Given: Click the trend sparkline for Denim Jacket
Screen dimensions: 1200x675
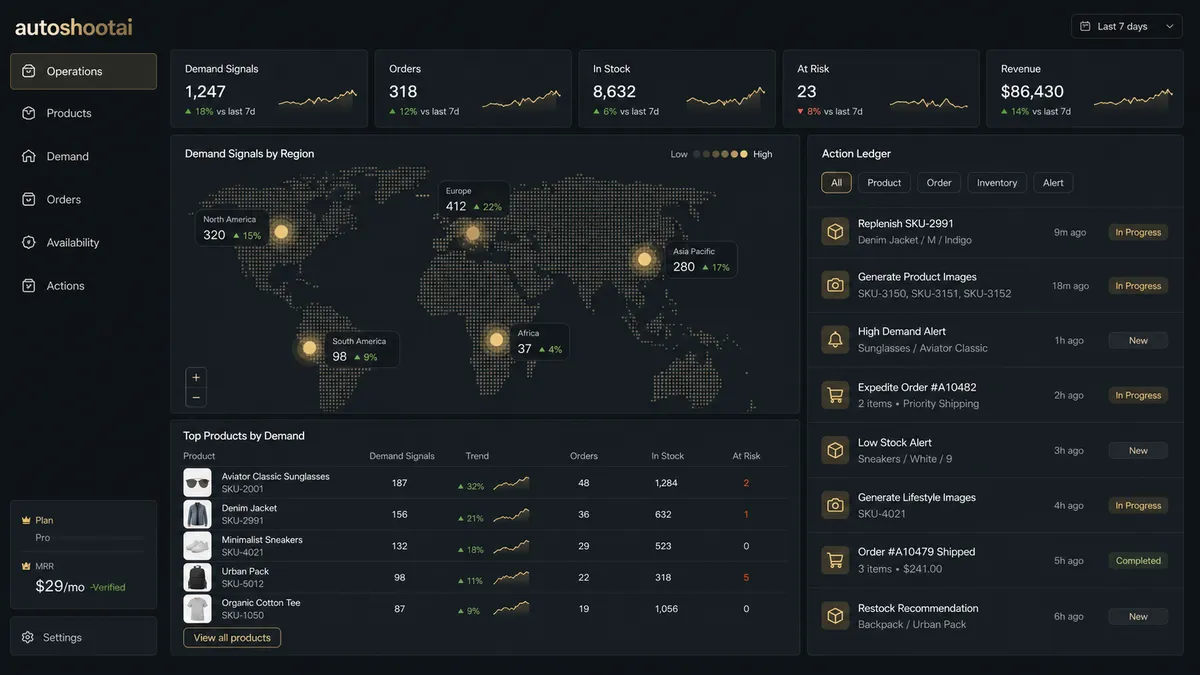Looking at the screenshot, I should (x=511, y=516).
